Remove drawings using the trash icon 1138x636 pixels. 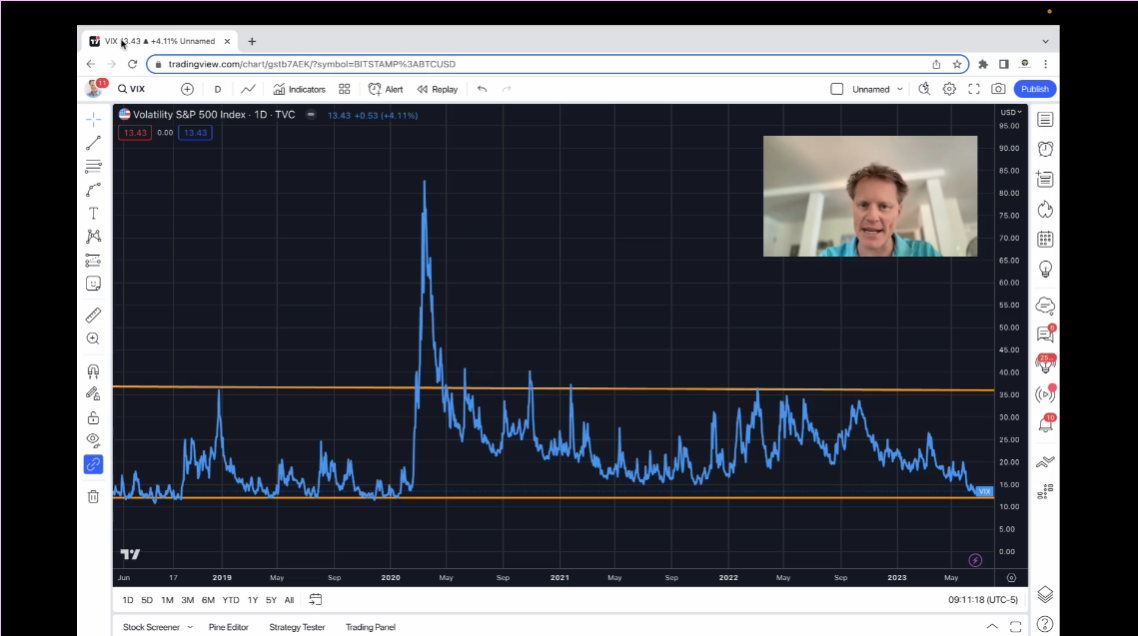93,496
